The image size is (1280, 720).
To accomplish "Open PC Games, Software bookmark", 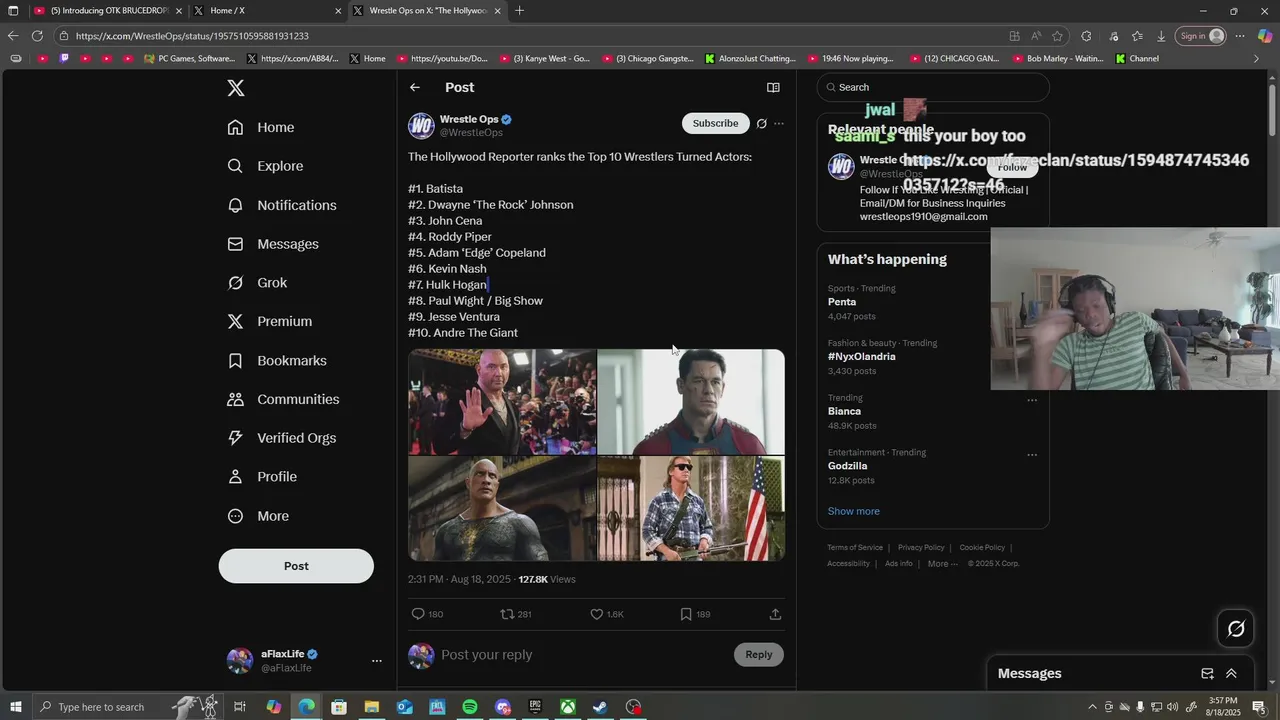I will [x=189, y=58].
